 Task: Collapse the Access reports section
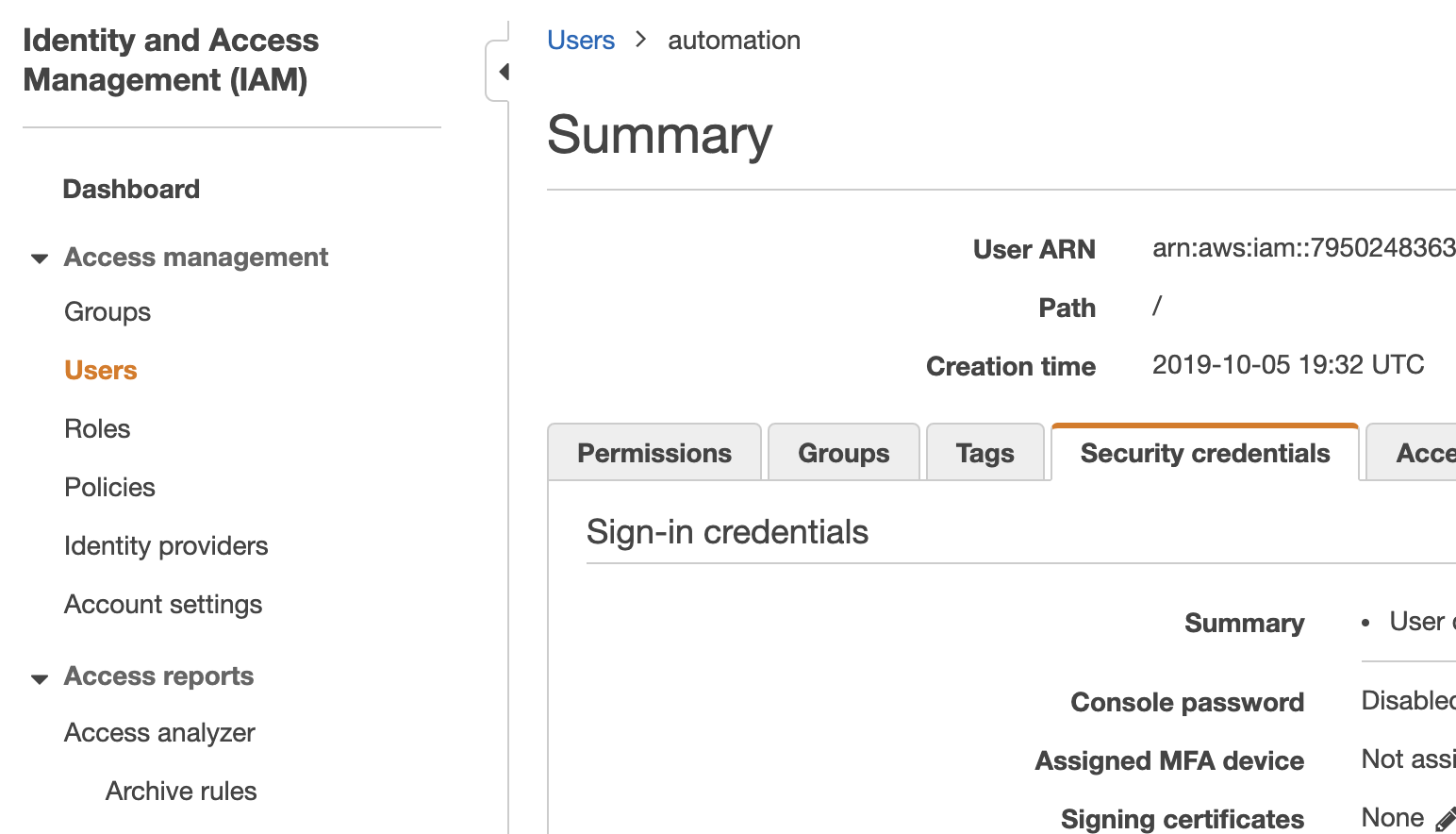point(40,677)
